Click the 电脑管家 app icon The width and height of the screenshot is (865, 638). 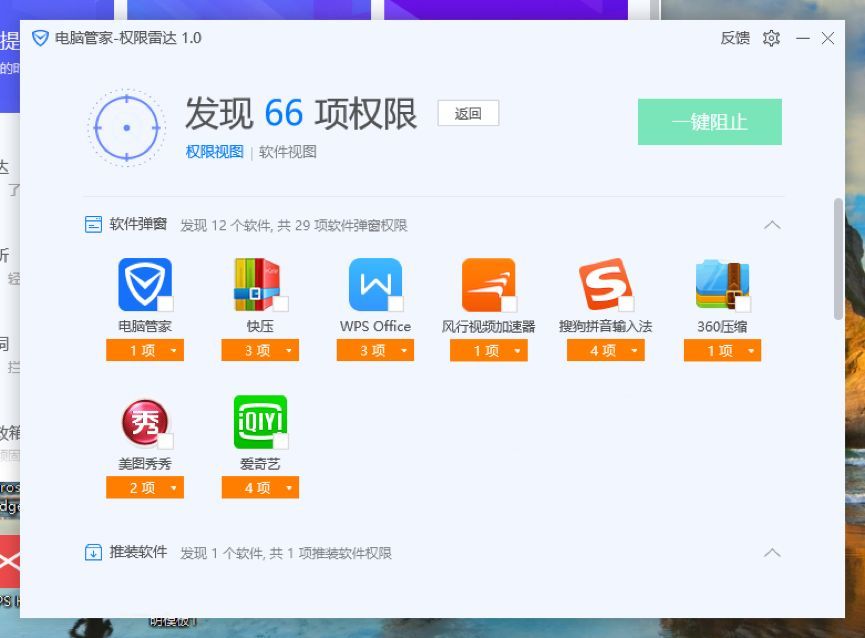pyautogui.click(x=145, y=285)
